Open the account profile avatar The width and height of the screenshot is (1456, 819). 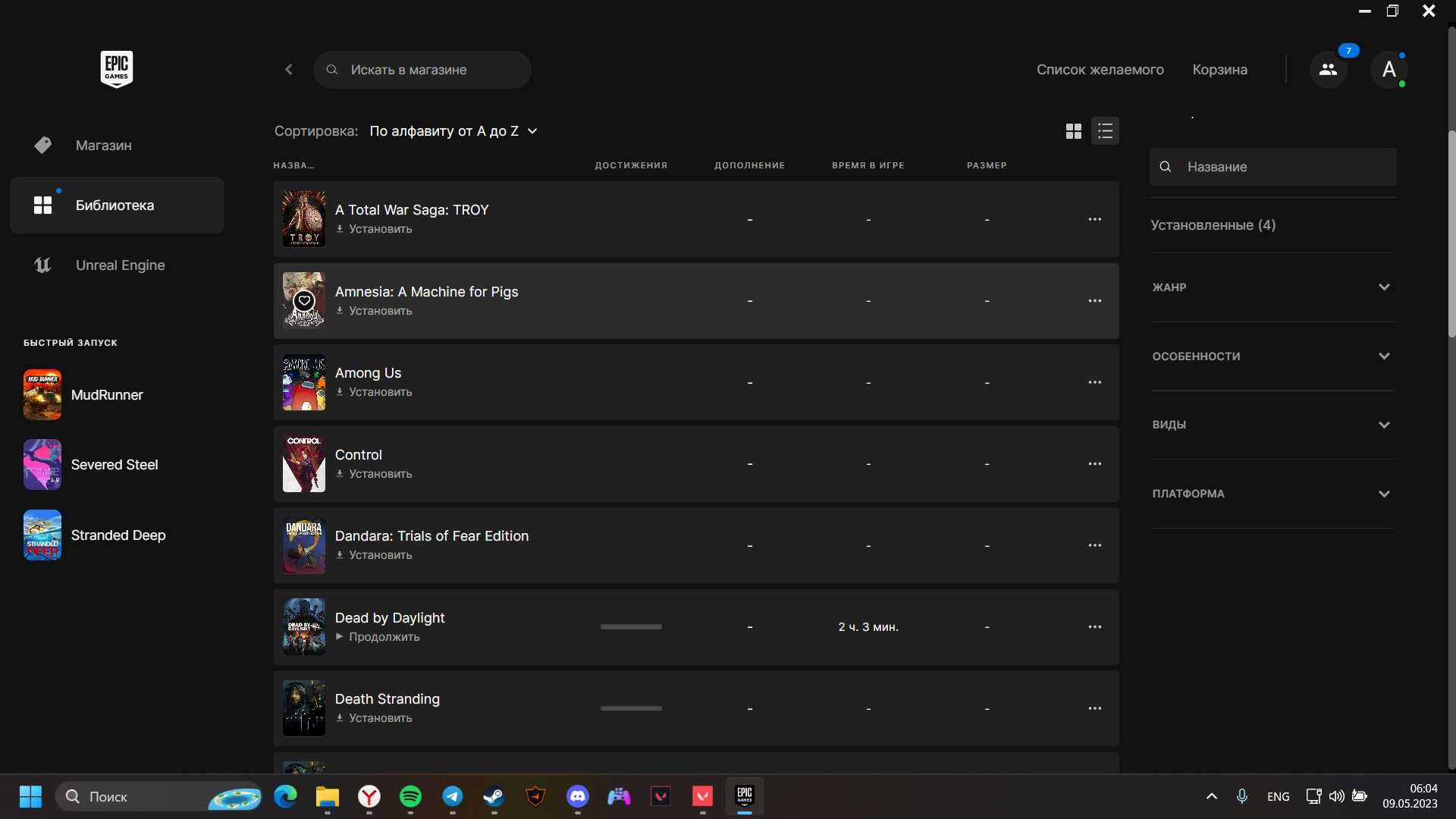pyautogui.click(x=1389, y=70)
